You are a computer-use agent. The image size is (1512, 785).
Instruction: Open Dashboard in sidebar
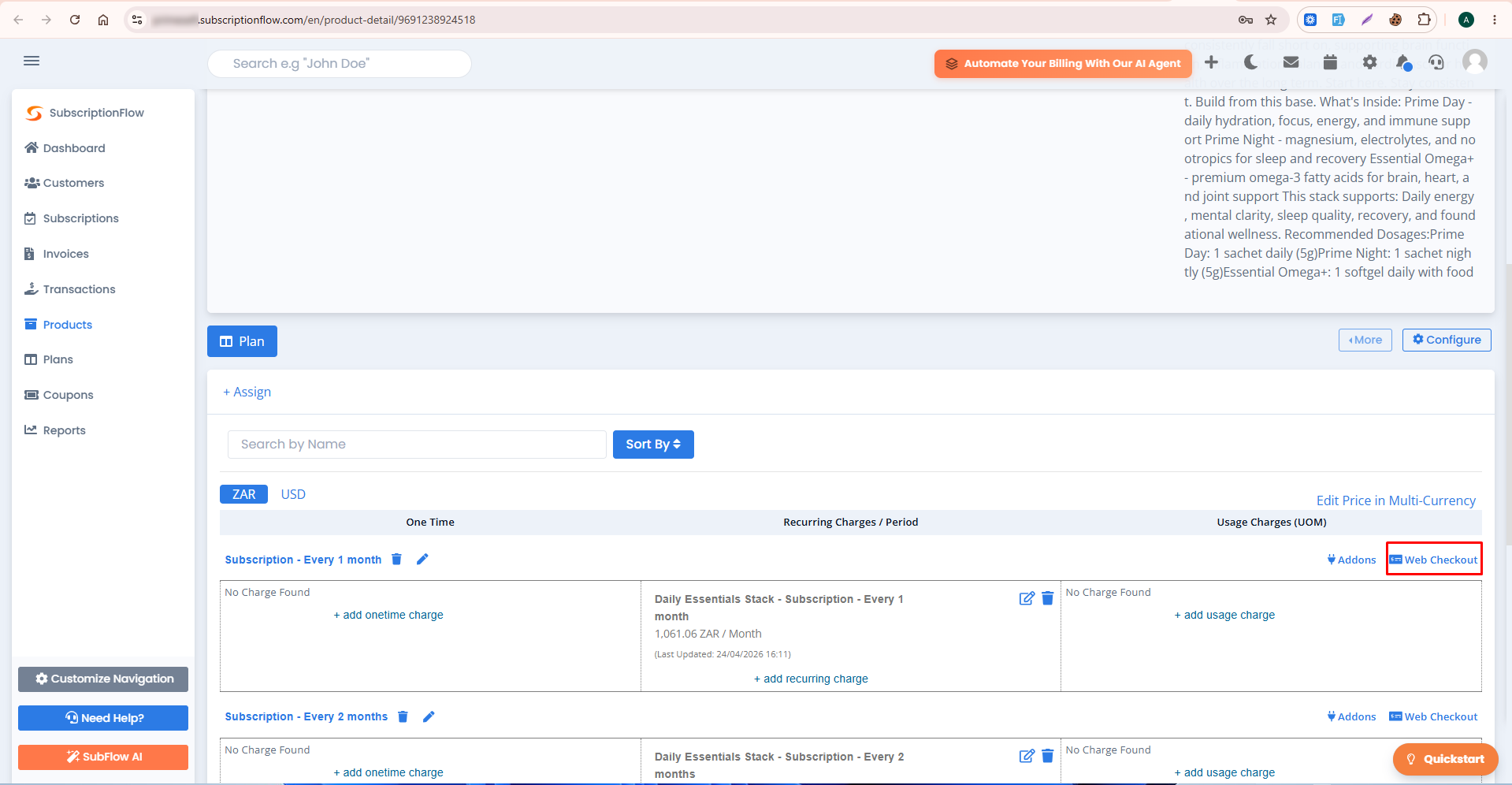(65, 148)
